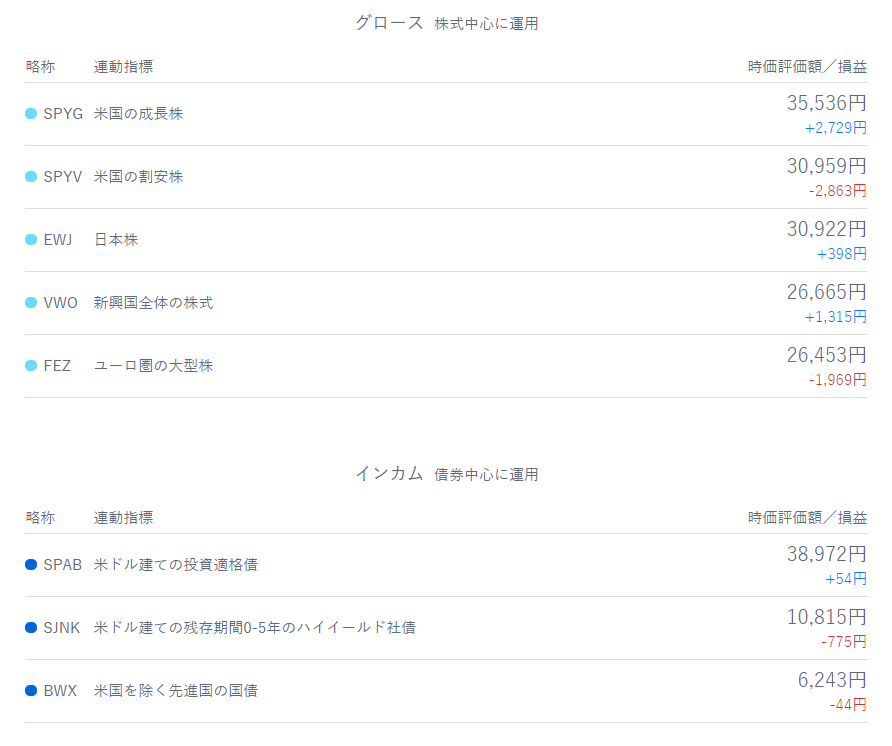Click the グロース section heading
Image resolution: width=892 pixels, height=746 pixels.
[x=390, y=23]
